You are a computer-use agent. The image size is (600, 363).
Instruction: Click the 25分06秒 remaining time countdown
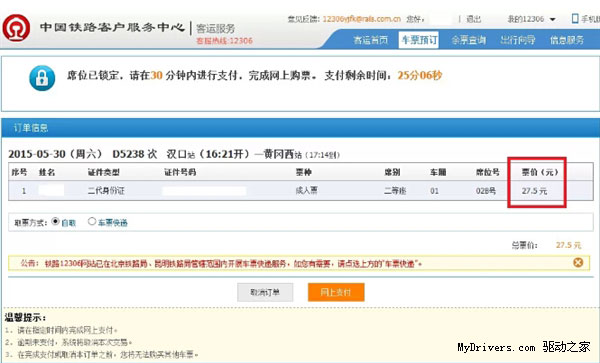click(420, 75)
